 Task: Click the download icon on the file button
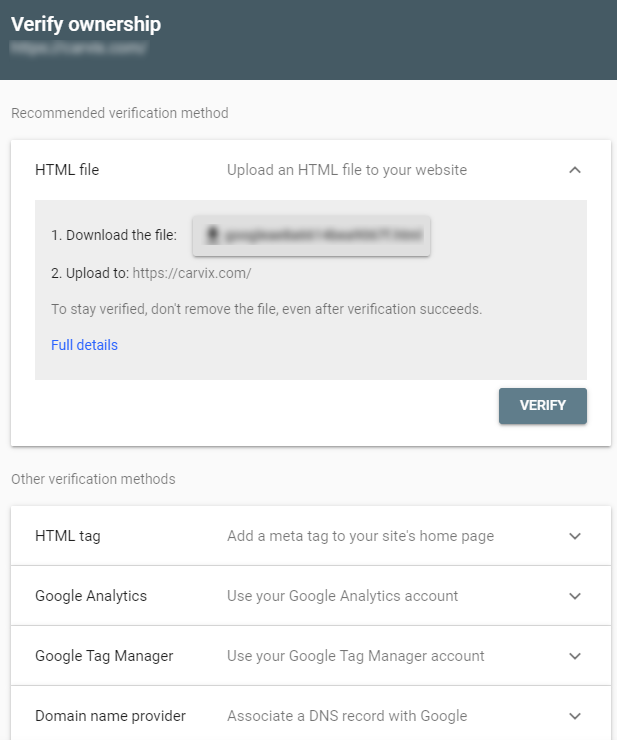(x=212, y=236)
